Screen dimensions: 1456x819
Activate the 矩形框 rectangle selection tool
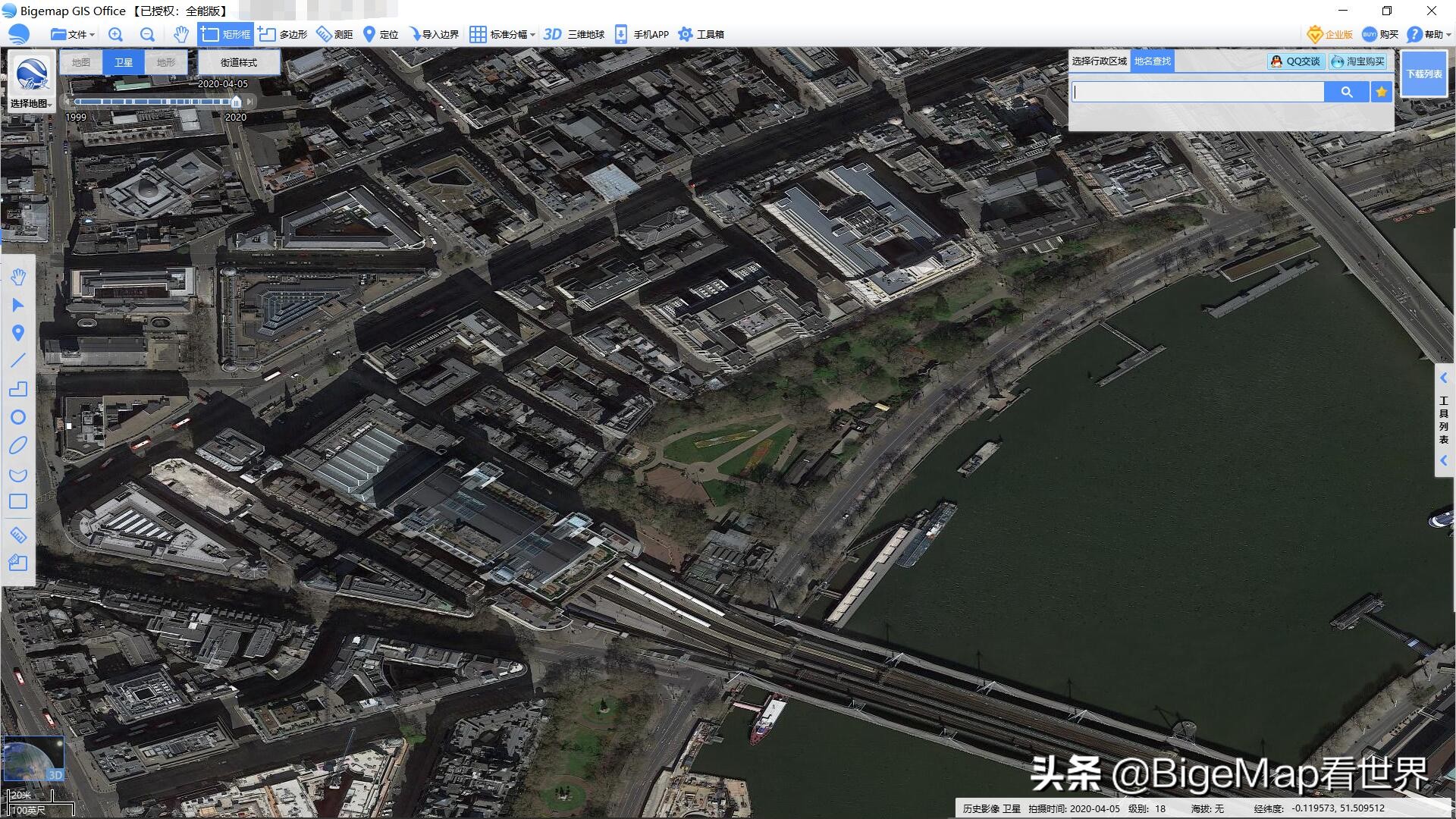tap(225, 34)
